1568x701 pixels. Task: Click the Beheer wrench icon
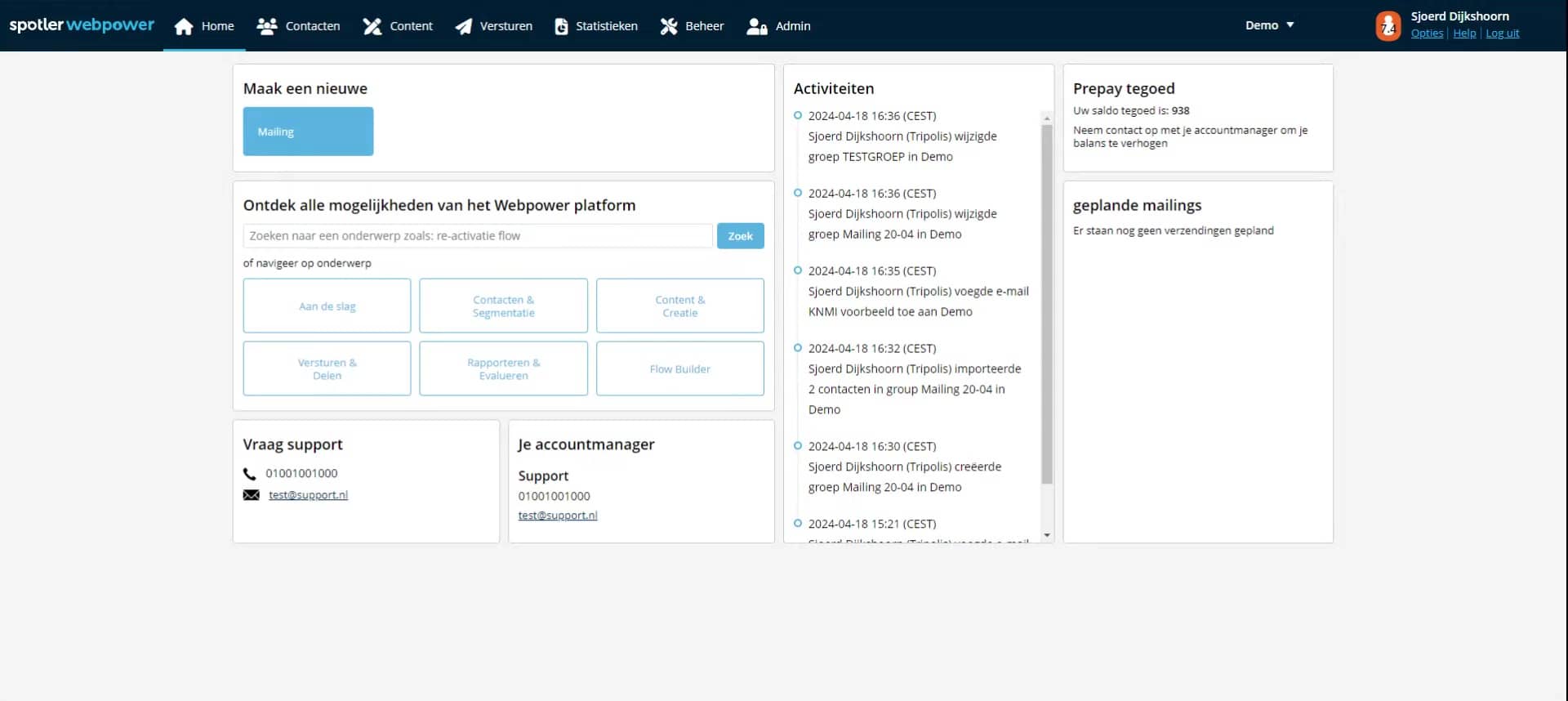(669, 26)
